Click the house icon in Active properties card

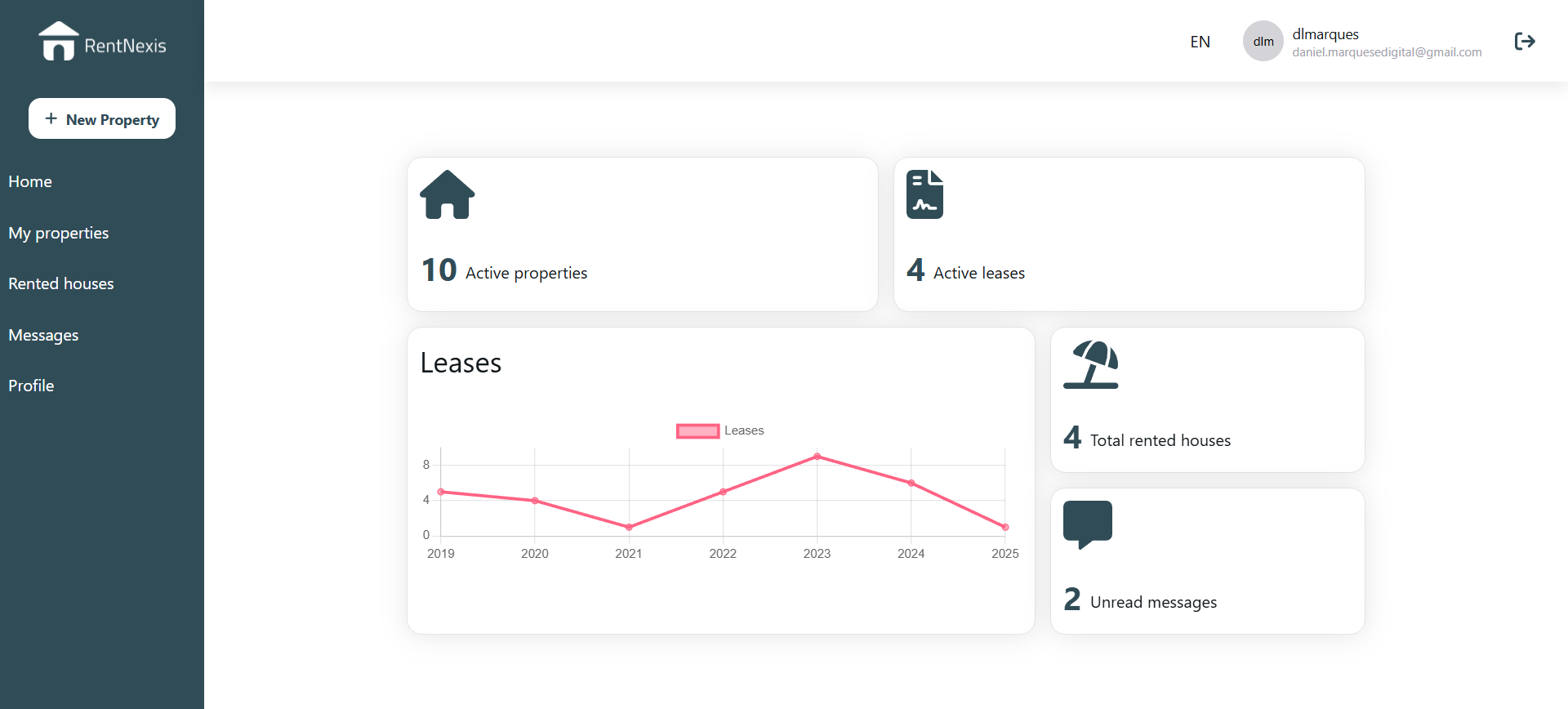(447, 194)
